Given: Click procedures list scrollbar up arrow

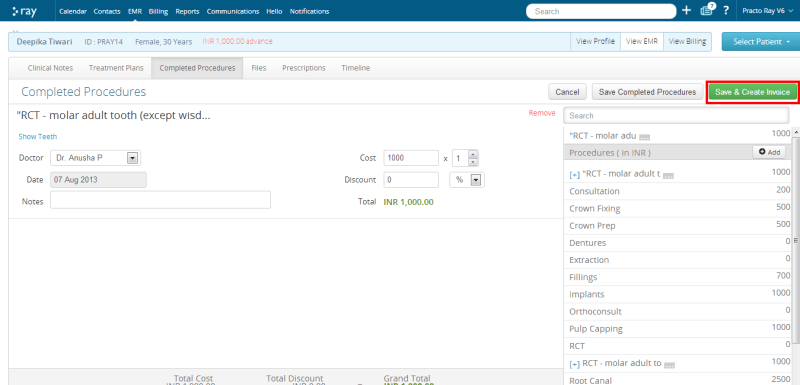Looking at the screenshot, I should pos(795,133).
